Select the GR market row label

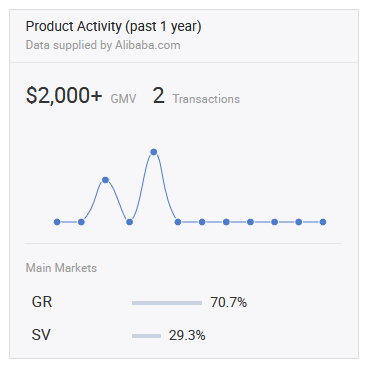coord(42,302)
